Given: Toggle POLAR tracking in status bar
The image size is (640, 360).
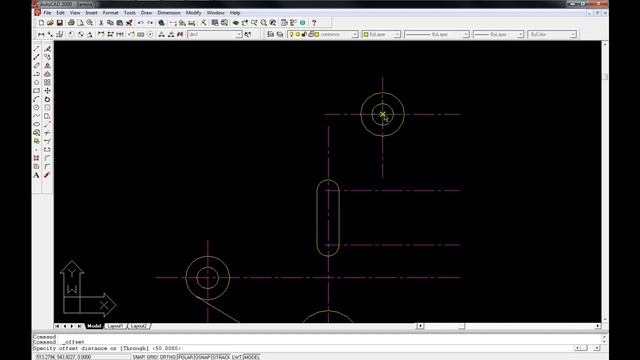Looking at the screenshot, I should click(x=185, y=357).
